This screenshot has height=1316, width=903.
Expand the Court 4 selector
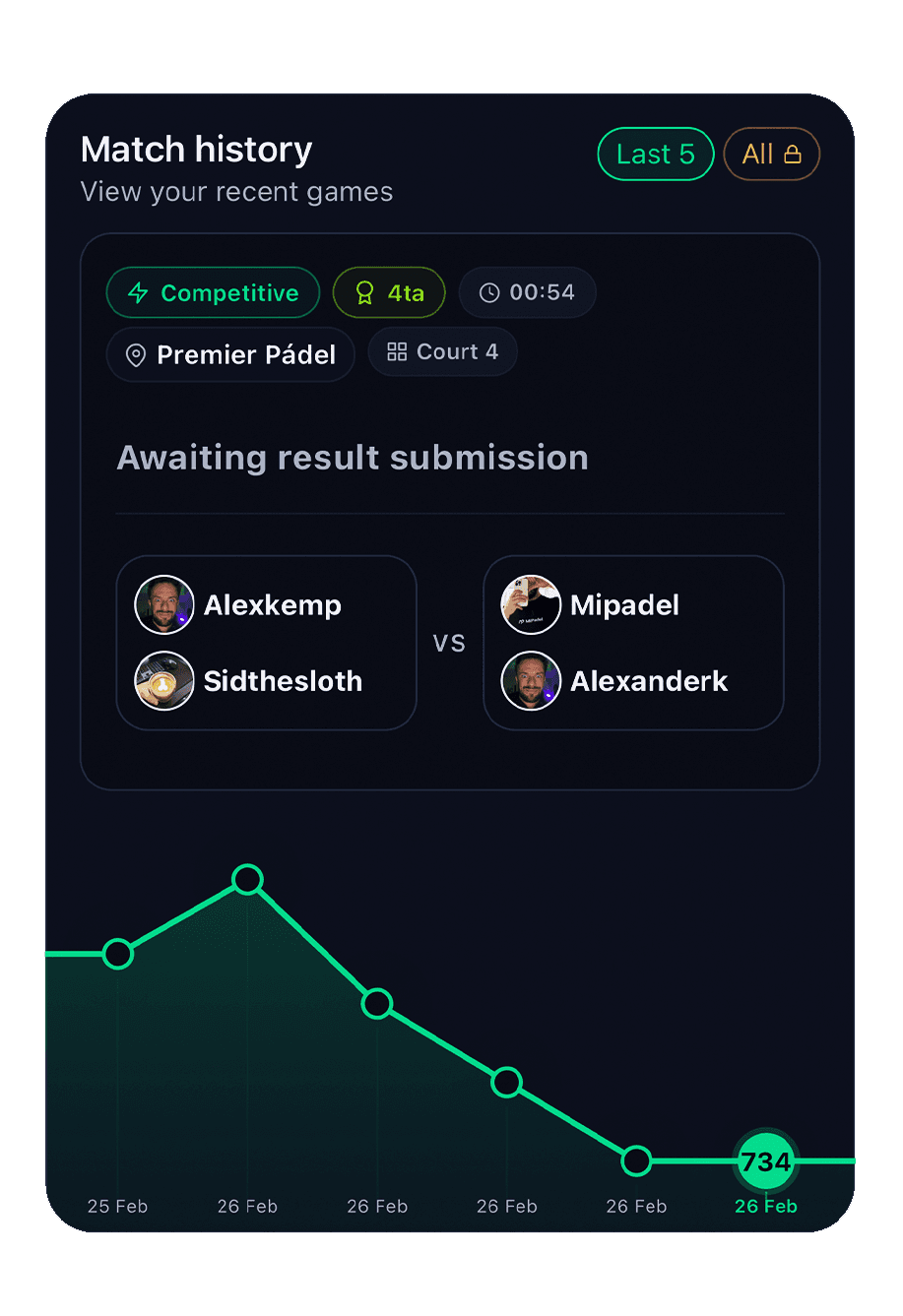tap(442, 351)
